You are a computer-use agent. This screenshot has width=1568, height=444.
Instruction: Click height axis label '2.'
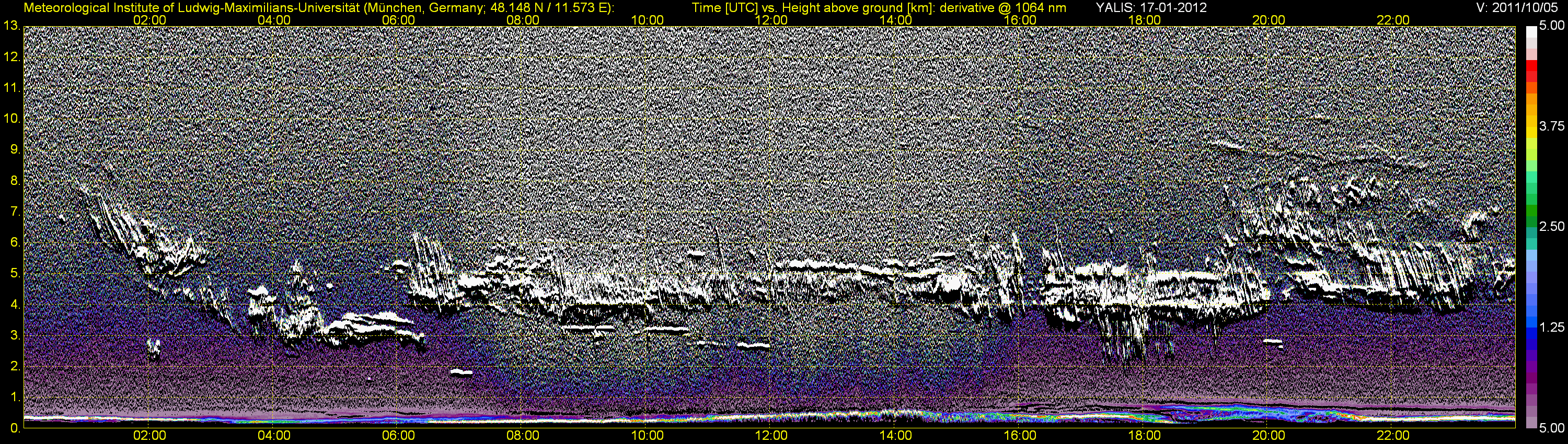click(15, 367)
